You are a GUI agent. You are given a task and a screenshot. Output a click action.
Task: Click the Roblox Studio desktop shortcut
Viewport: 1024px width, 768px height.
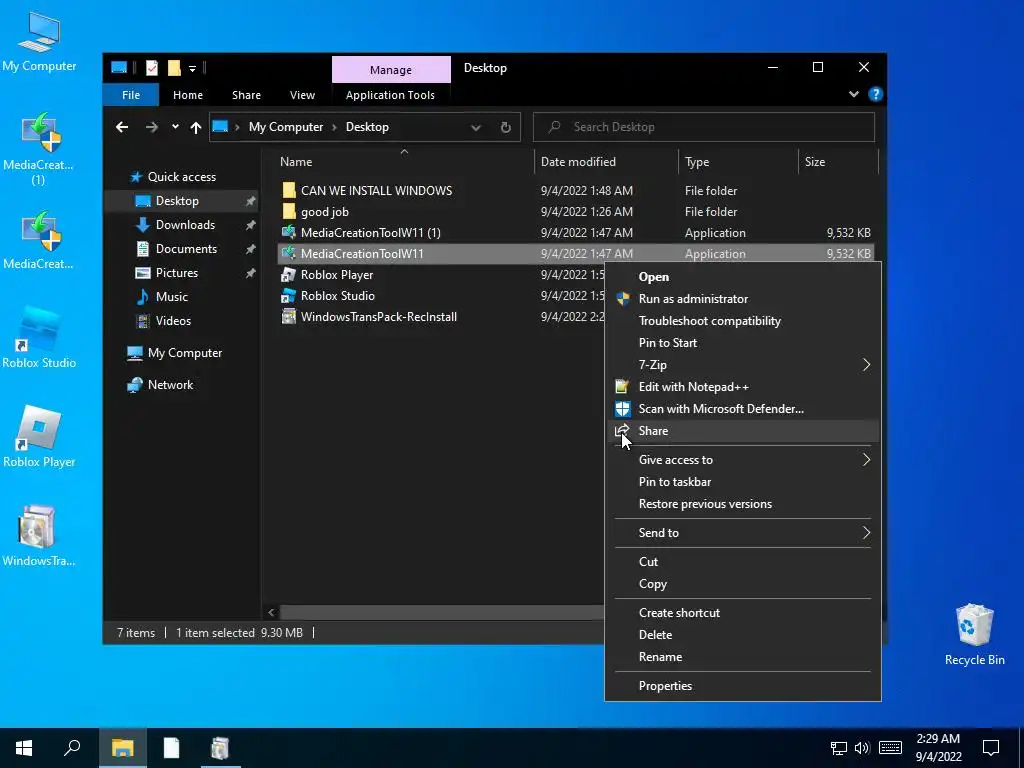click(39, 338)
